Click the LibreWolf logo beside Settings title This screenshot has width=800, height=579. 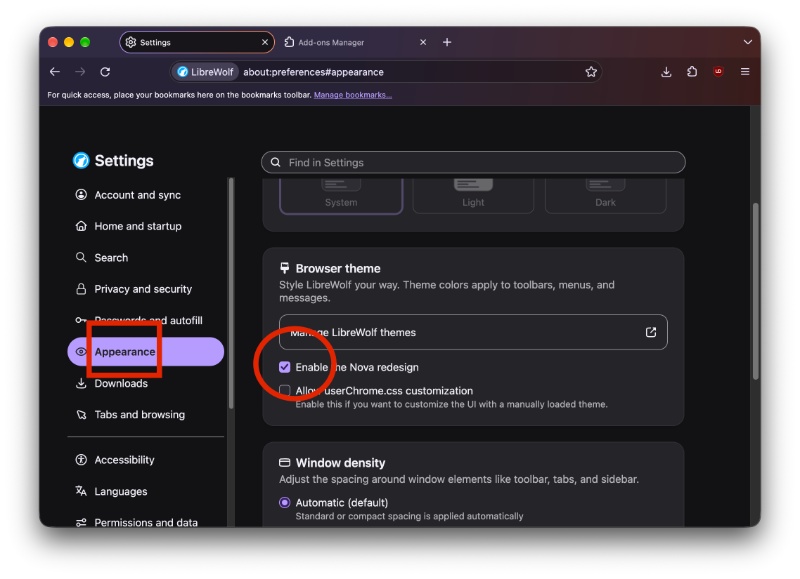[x=81, y=160]
